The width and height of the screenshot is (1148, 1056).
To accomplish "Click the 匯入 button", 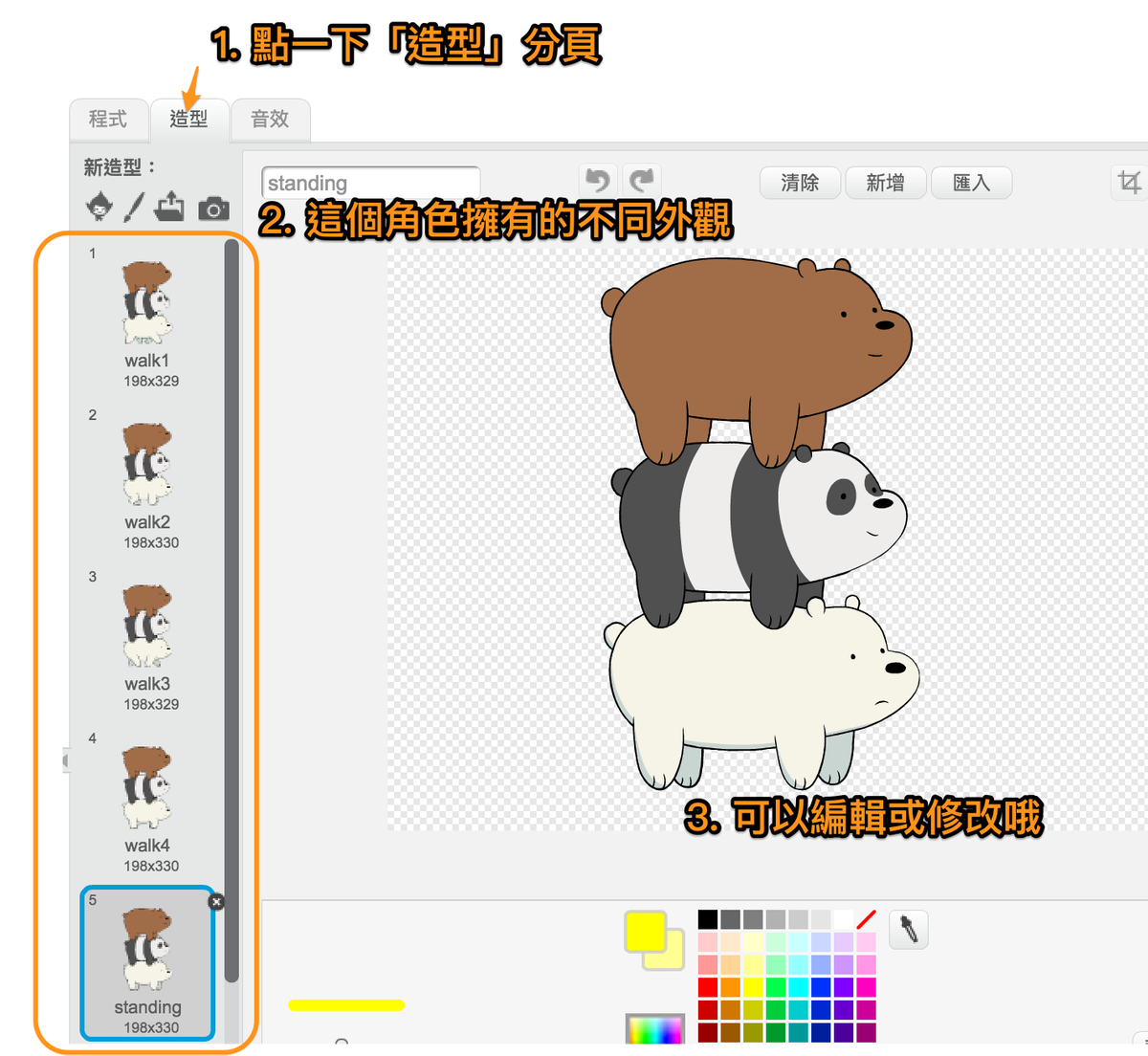I will (x=972, y=183).
